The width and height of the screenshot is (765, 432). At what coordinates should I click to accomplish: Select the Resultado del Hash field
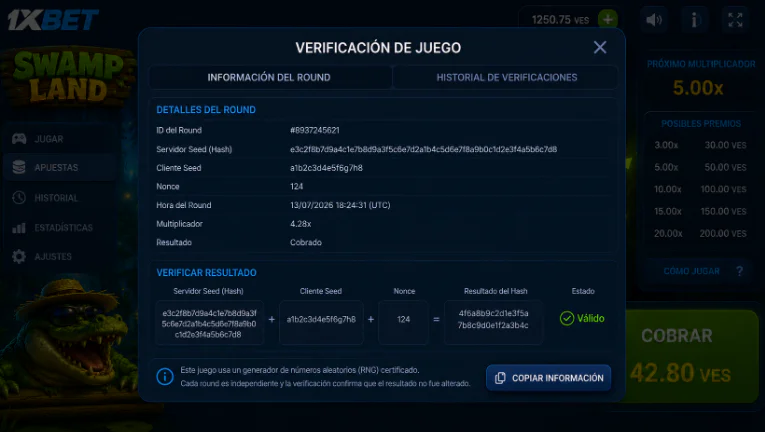pos(493,323)
